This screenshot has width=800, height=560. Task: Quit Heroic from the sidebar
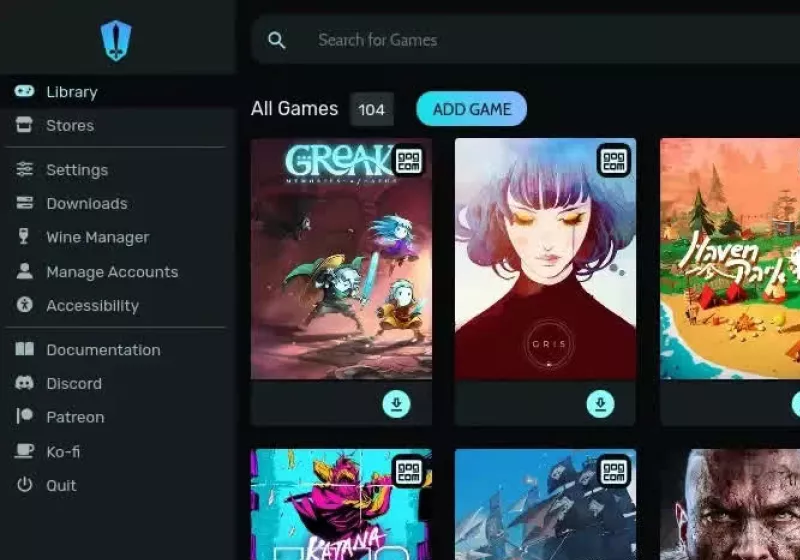coord(60,486)
